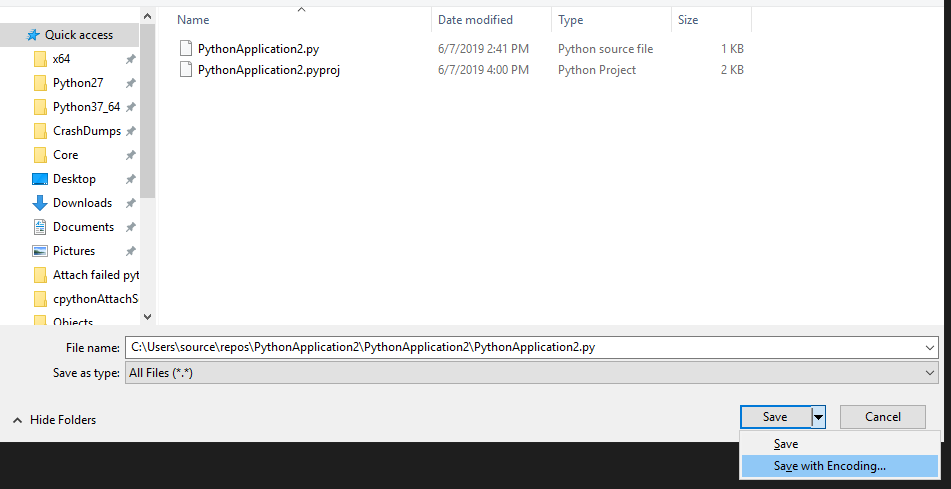
Task: Click the PythonApplication2.py file icon
Action: pyautogui.click(x=187, y=49)
